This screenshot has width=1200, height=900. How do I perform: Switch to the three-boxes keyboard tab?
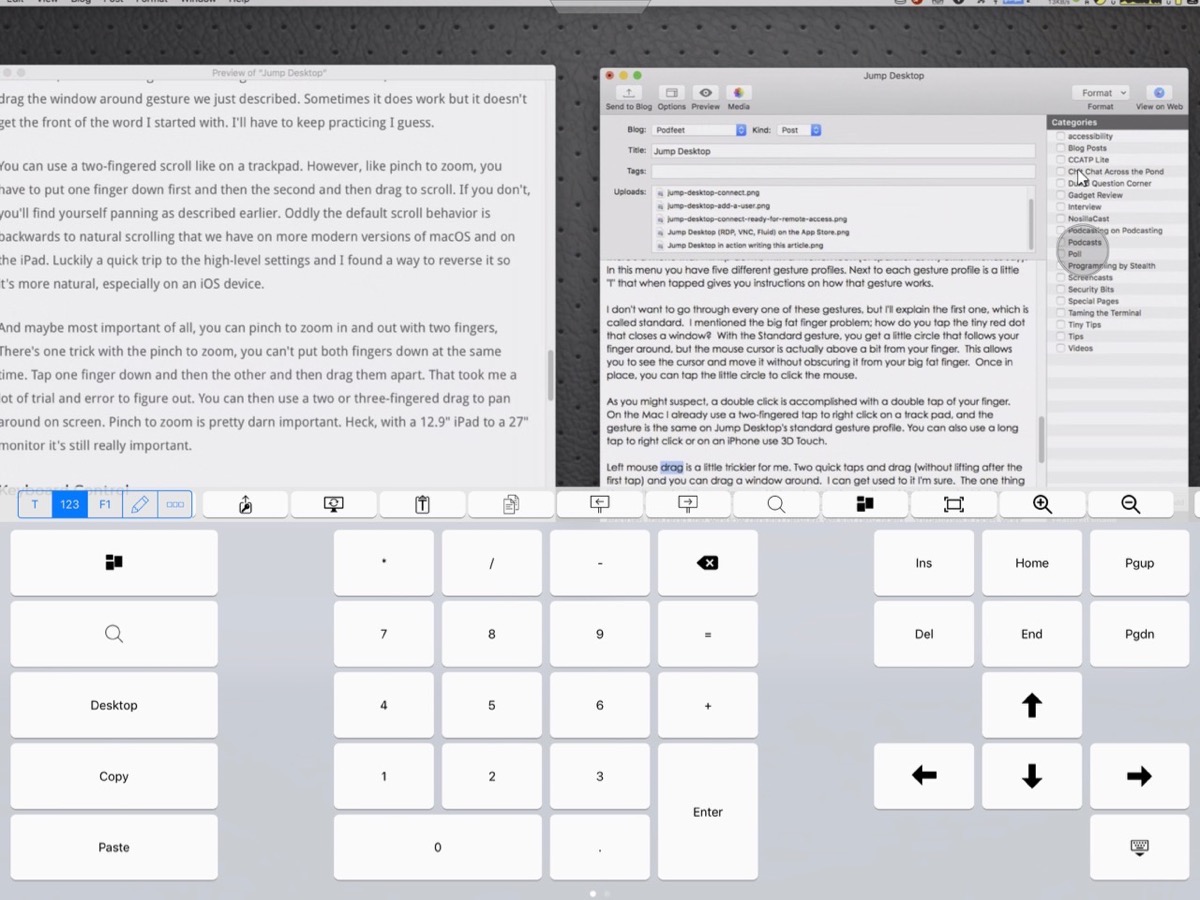(x=175, y=505)
